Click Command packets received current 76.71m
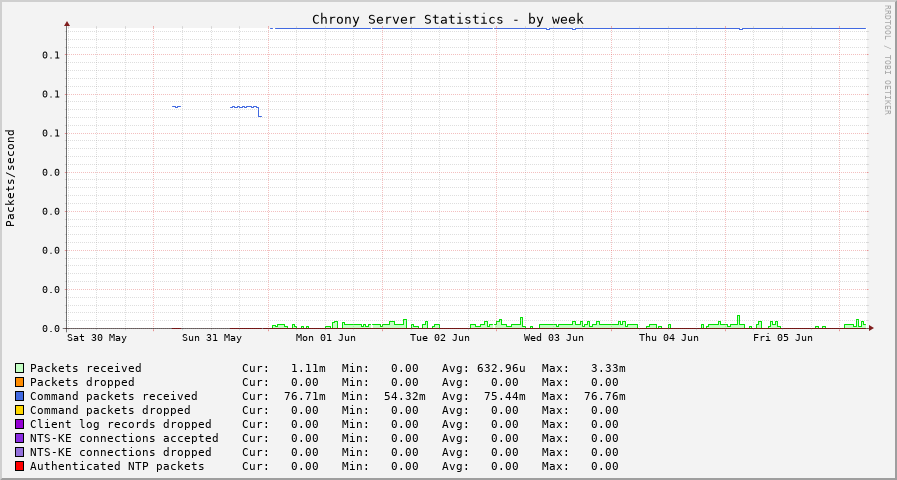 (304, 396)
